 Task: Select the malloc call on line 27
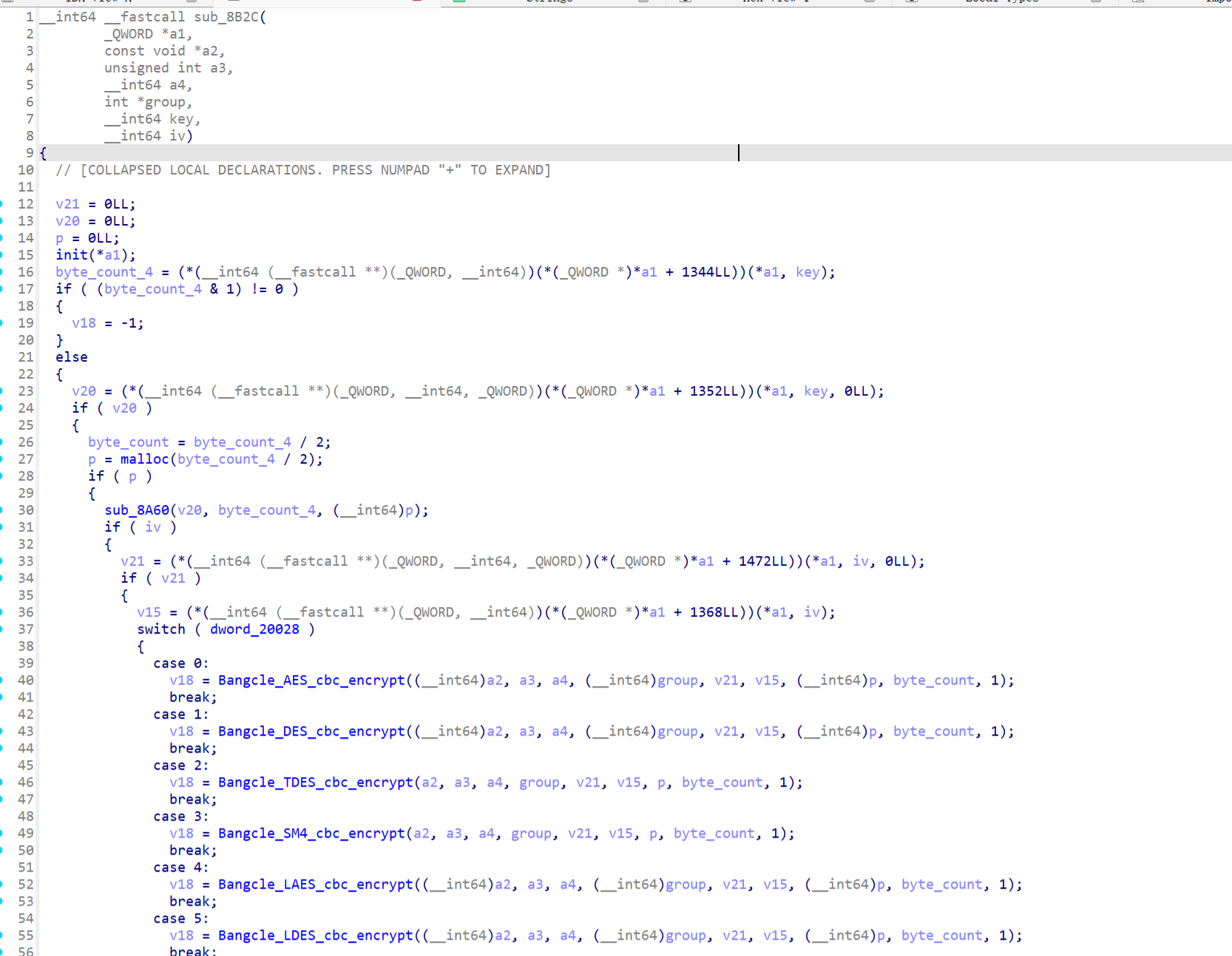[x=144, y=459]
